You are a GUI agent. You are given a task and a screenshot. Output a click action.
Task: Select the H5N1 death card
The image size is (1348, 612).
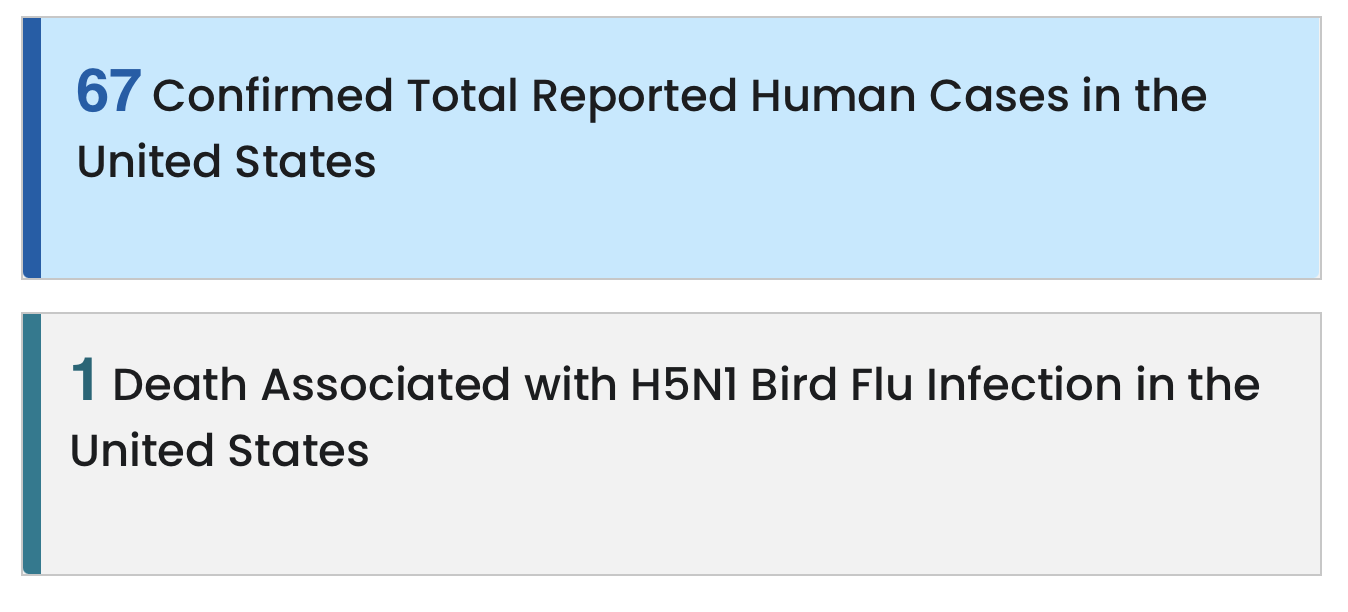[x=671, y=444]
